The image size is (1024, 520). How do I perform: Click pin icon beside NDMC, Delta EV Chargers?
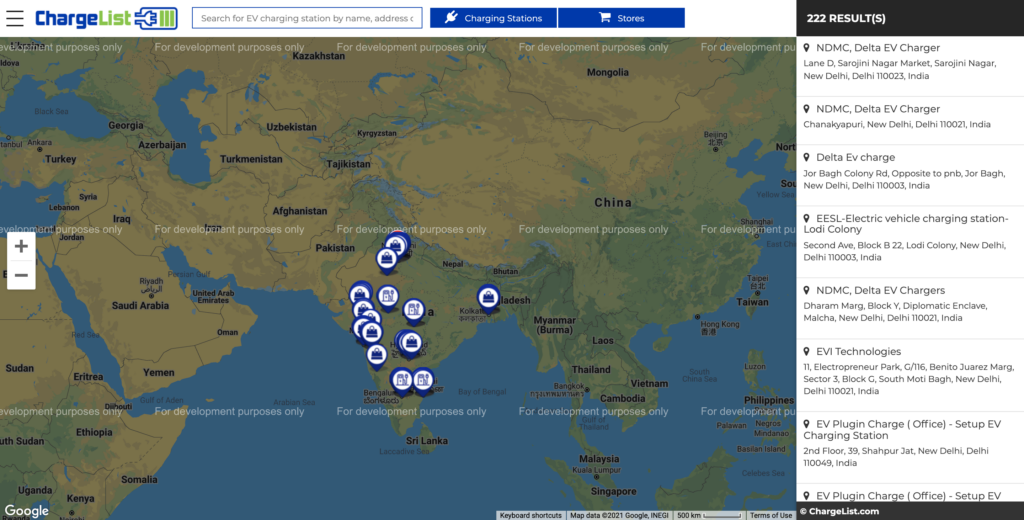(807, 290)
